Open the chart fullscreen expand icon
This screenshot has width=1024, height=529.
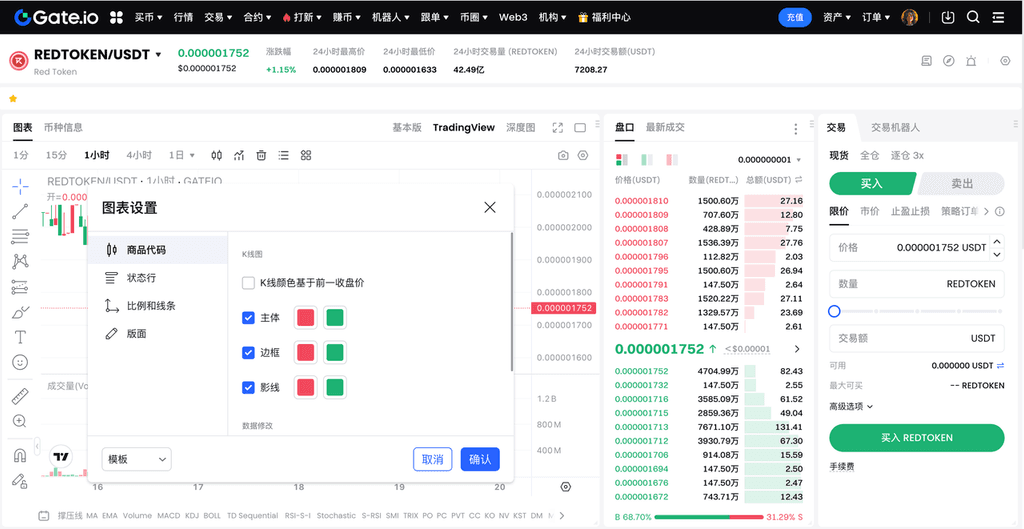coord(558,128)
